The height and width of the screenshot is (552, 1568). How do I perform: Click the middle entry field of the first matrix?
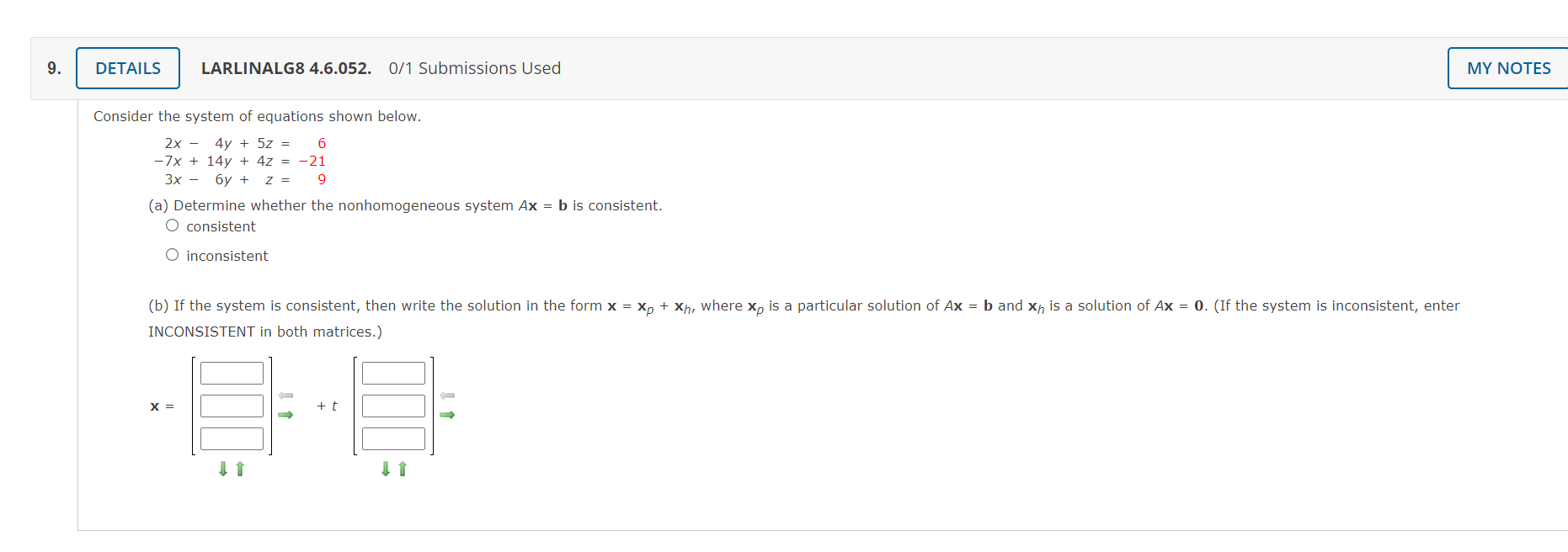tap(232, 405)
